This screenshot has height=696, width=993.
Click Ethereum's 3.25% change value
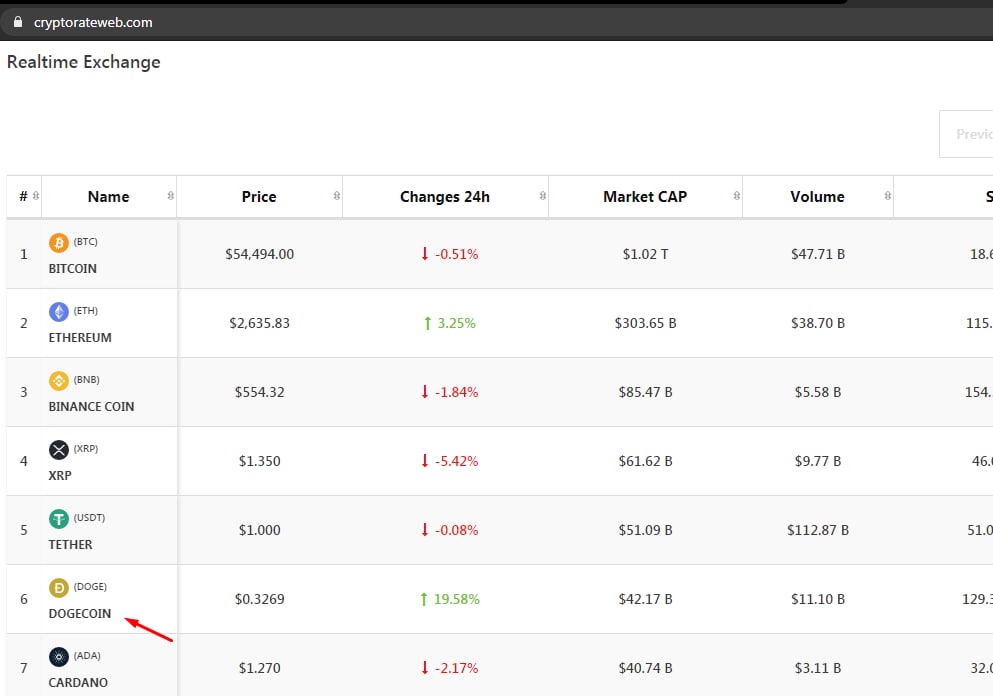click(x=457, y=323)
